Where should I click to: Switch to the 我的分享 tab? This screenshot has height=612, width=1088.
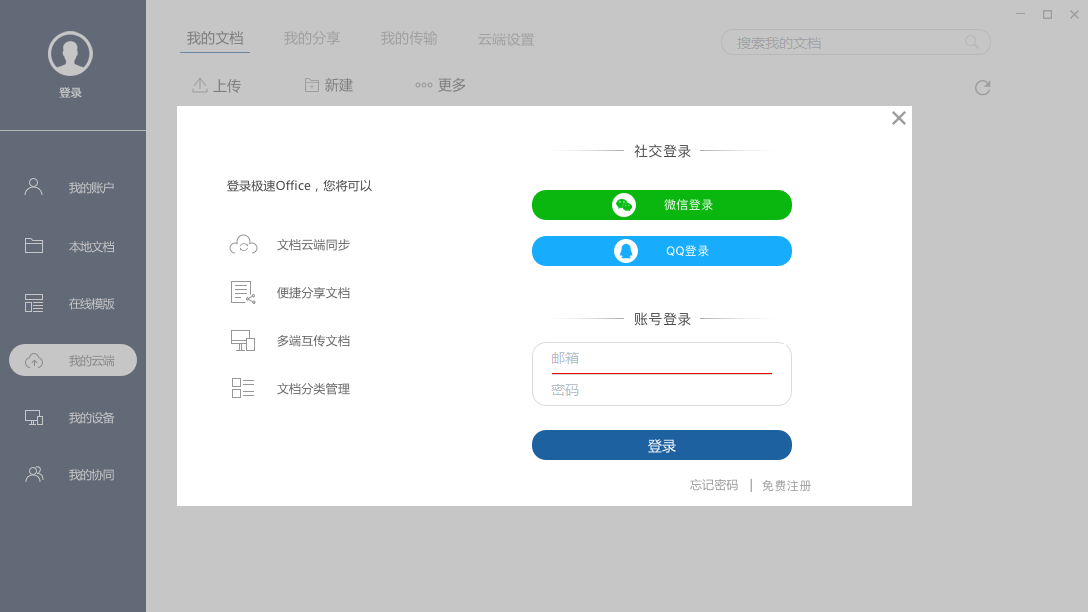(312, 38)
